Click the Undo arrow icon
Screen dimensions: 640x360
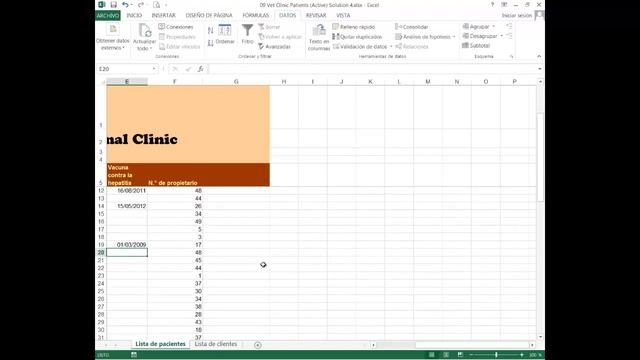(x=125, y=5)
